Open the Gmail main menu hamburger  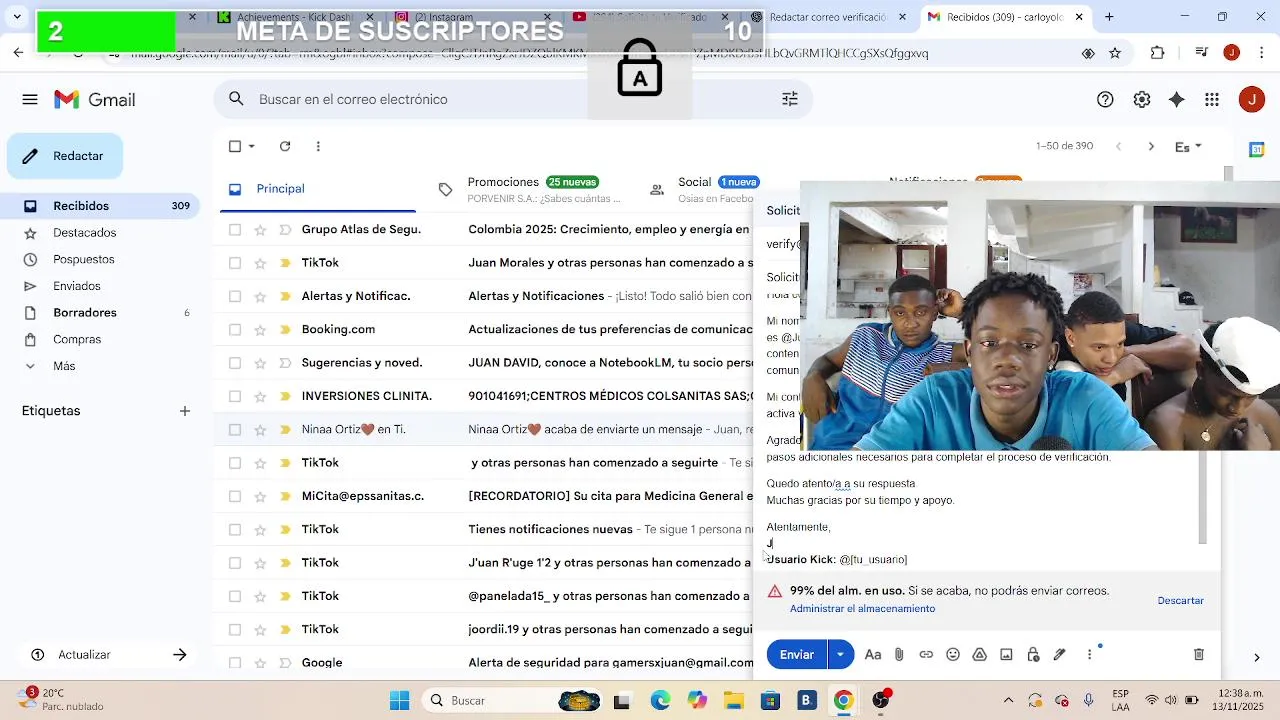click(30, 99)
